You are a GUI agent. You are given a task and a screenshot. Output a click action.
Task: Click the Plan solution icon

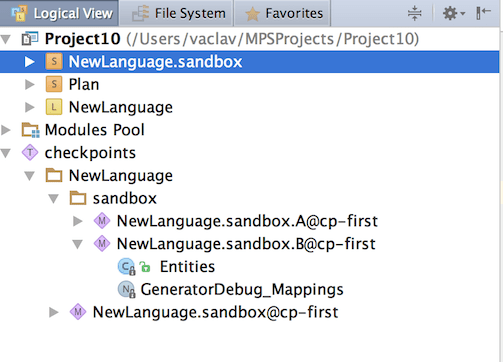click(x=54, y=84)
